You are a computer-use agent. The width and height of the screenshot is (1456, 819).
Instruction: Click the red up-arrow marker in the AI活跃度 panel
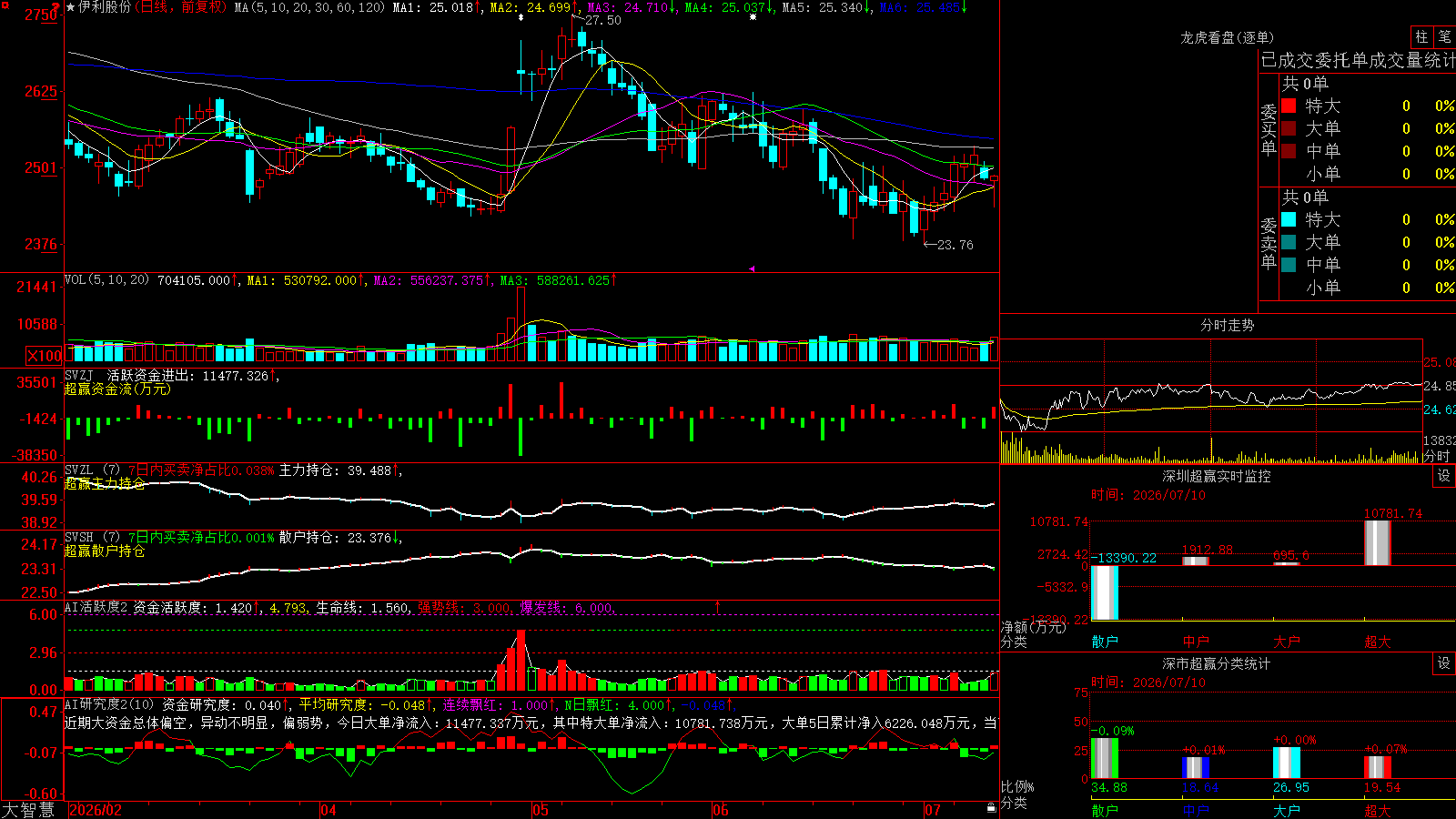[x=717, y=606]
